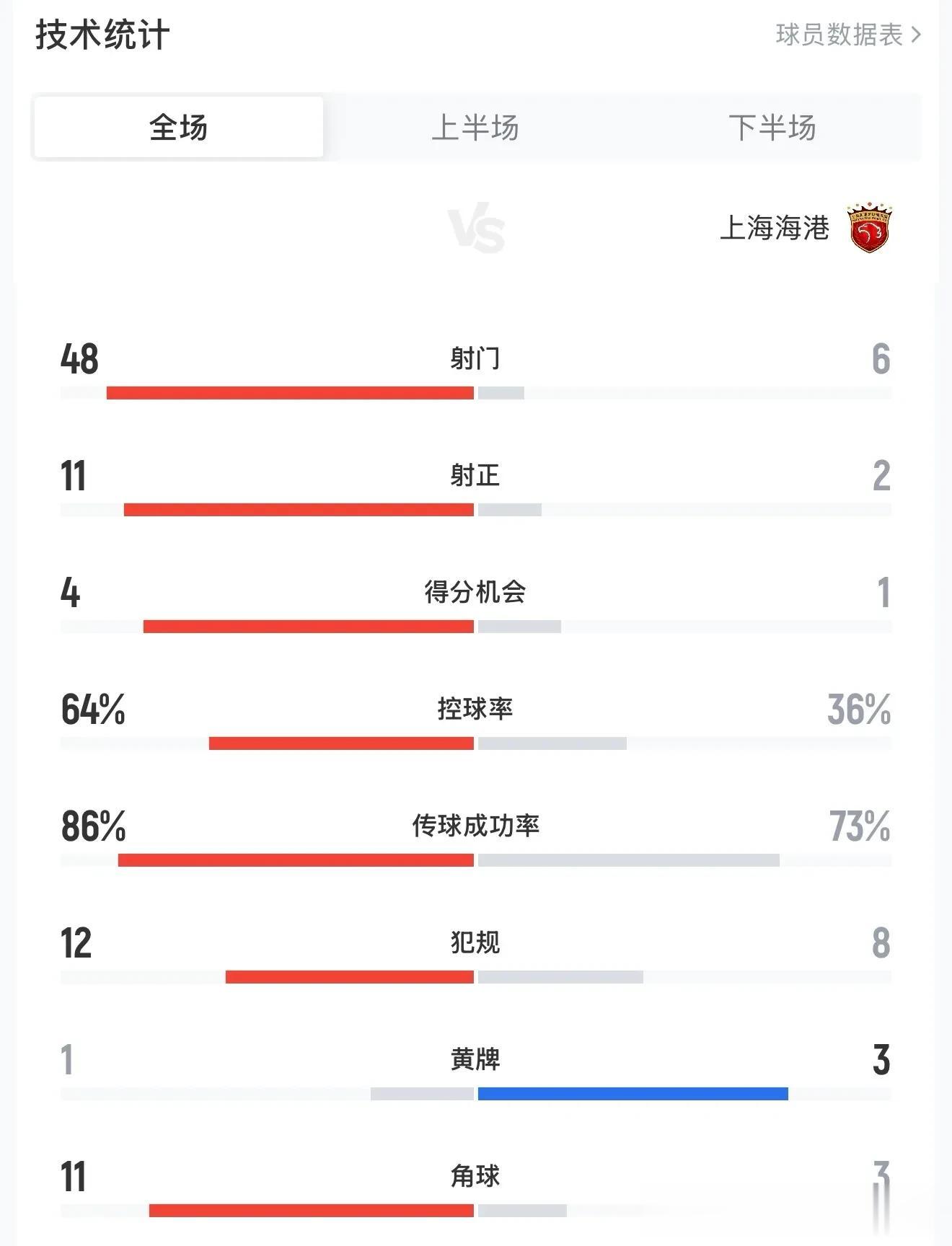Click the VS matchup icon

click(476, 230)
